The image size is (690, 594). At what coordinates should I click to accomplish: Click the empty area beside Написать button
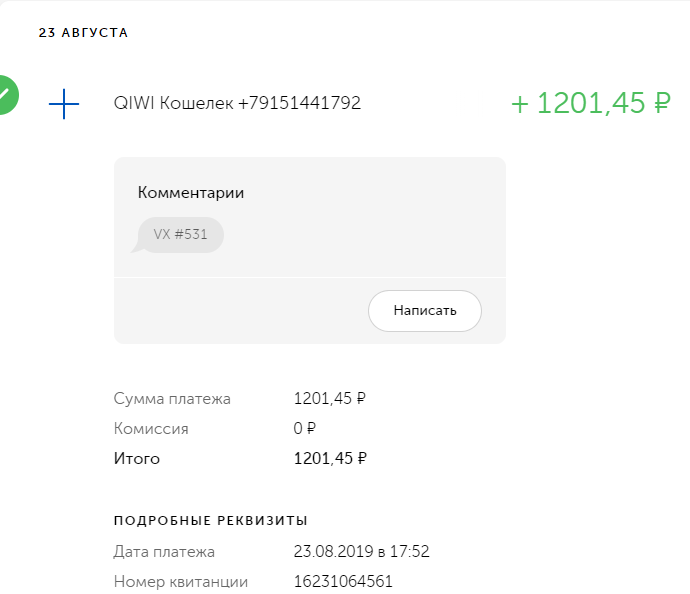tap(240, 310)
